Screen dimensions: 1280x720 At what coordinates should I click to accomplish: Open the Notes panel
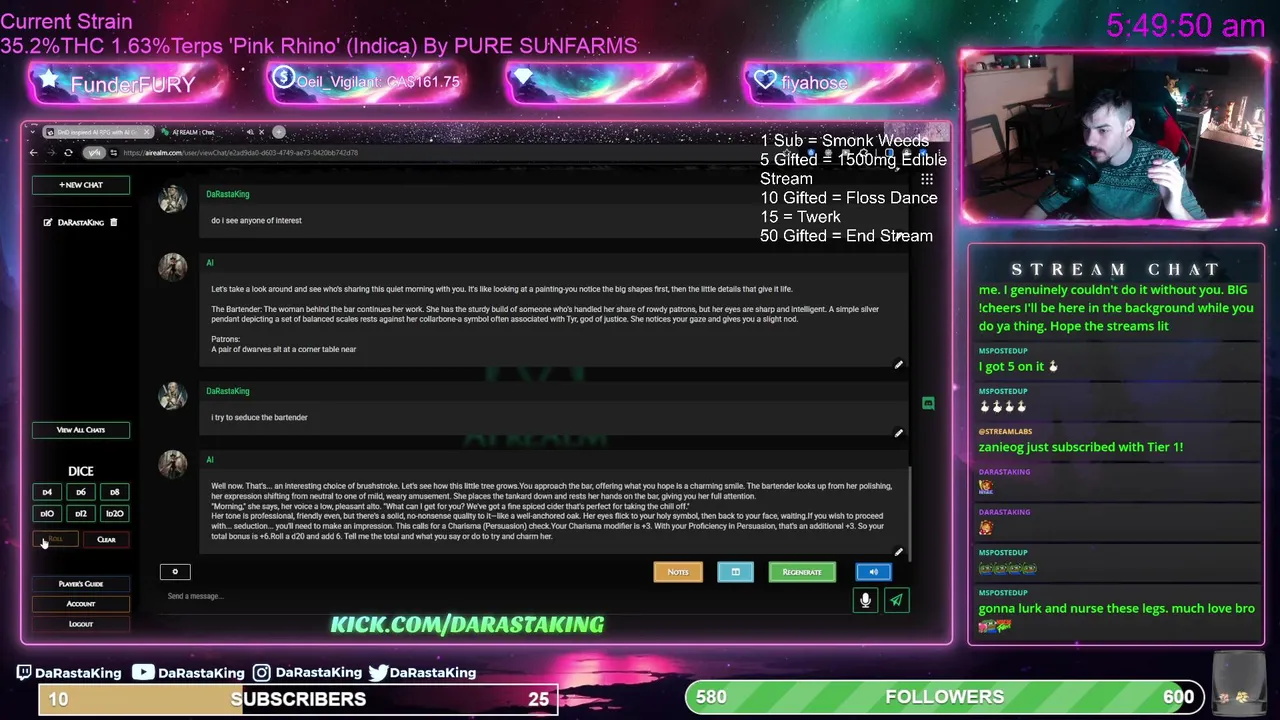coord(678,572)
